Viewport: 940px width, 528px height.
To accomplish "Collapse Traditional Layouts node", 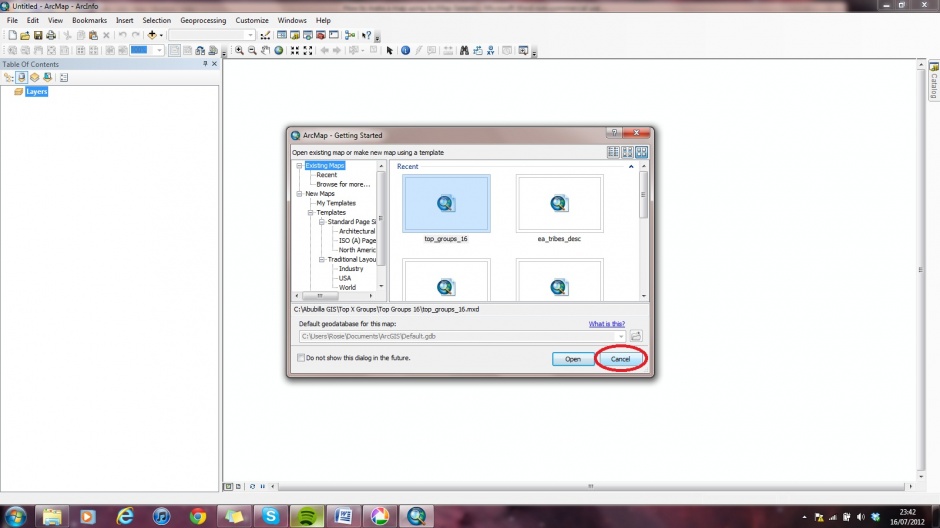I will [322, 260].
